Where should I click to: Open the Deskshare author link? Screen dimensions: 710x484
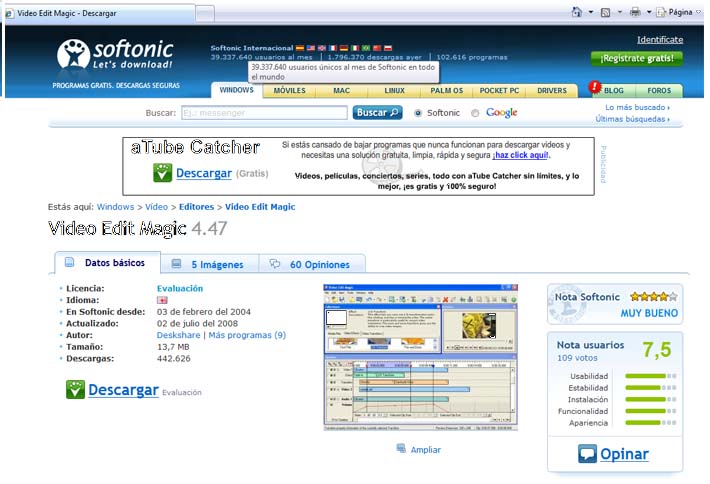coord(178,335)
